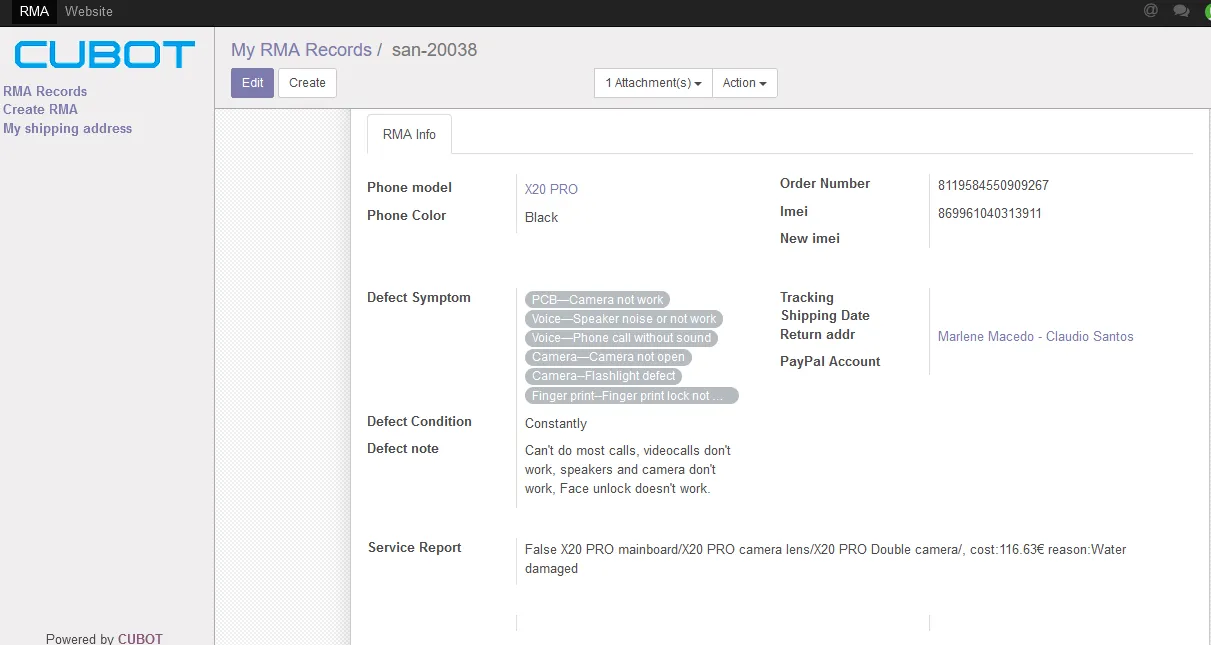Click the Return addr field label

tap(818, 334)
